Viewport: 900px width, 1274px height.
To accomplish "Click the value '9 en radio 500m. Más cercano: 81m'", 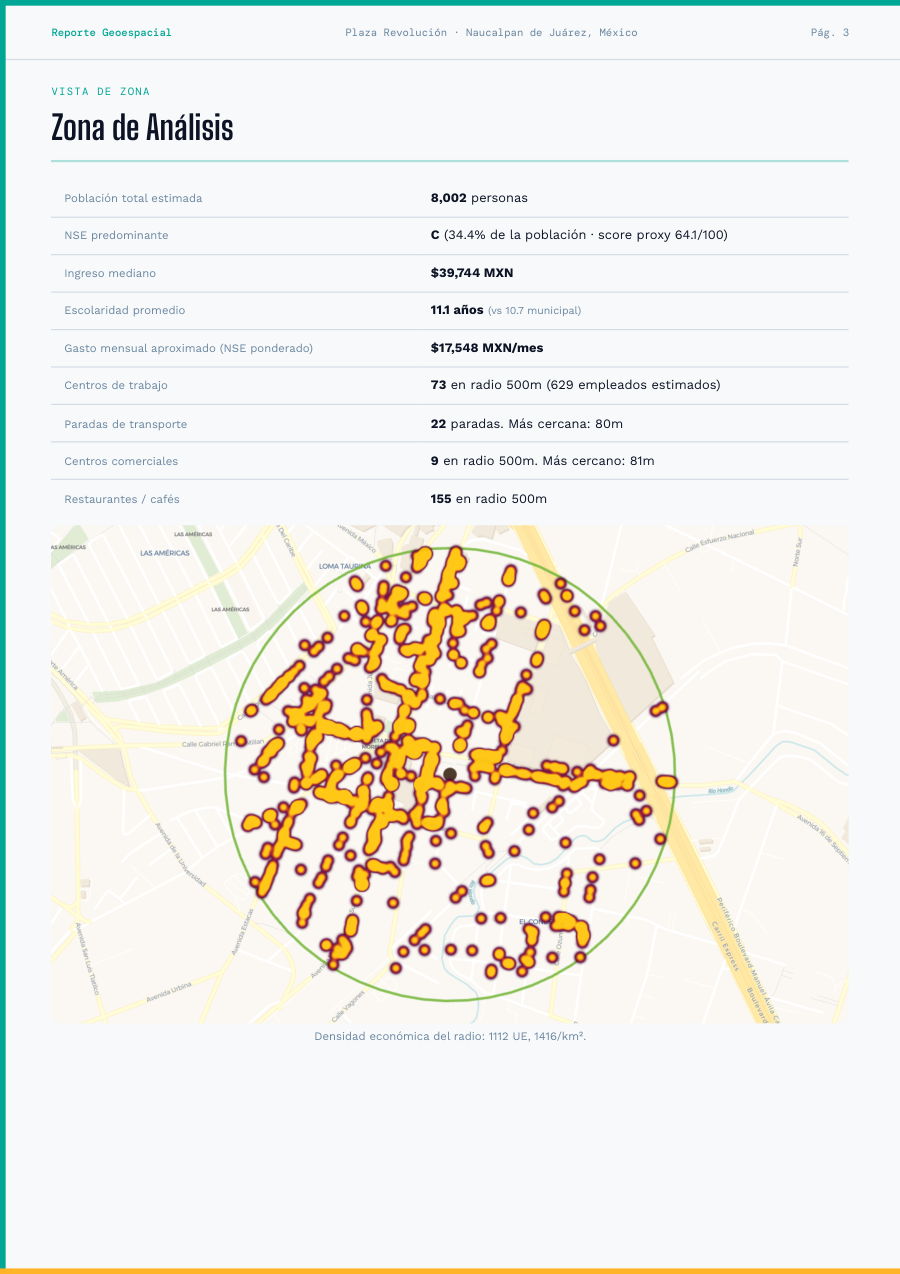I will pyautogui.click(x=543, y=461).
